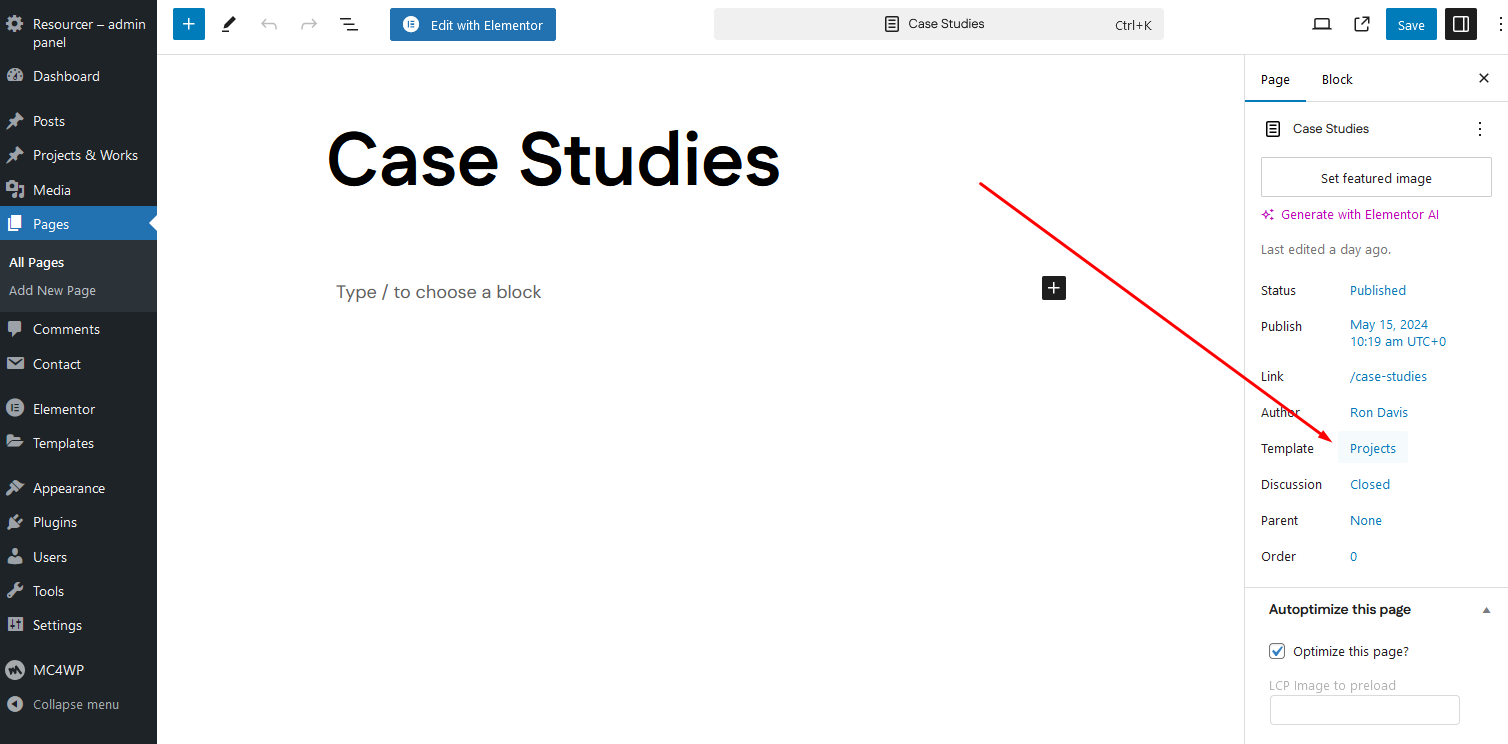Select the All Pages submenu link
The image size is (1508, 744).
point(36,262)
